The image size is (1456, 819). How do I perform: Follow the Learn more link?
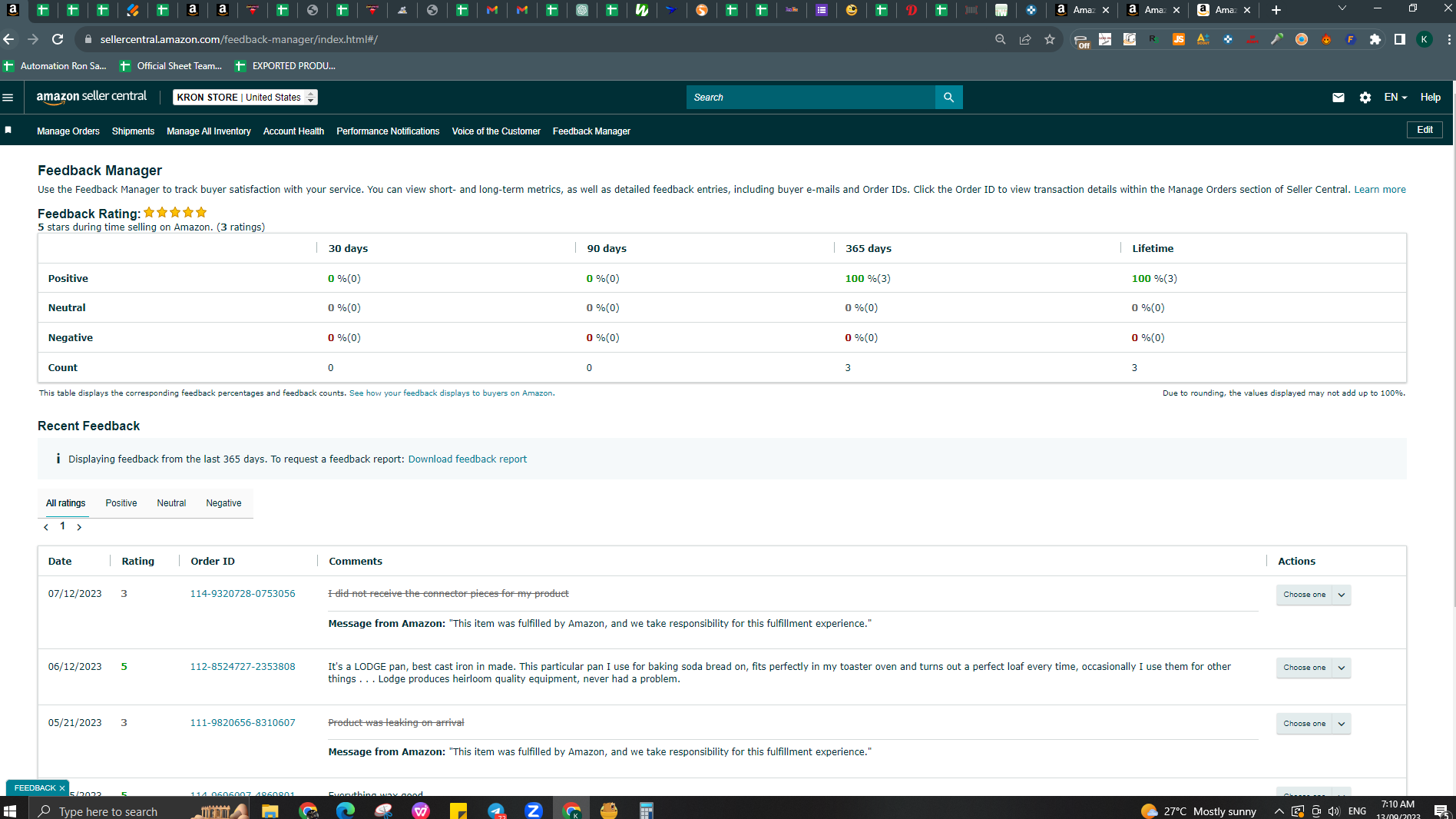click(x=1379, y=190)
